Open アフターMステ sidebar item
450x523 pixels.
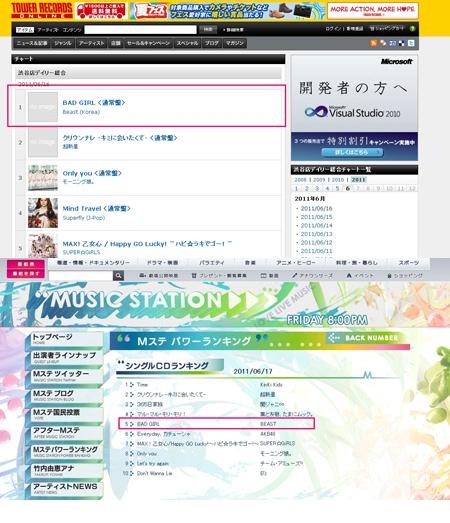[x=63, y=432]
